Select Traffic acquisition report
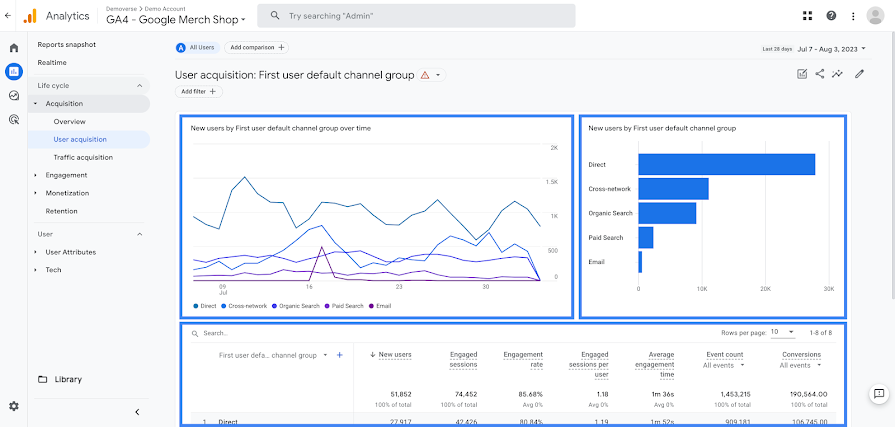Viewport: 895px width, 427px height. pyautogui.click(x=83, y=158)
